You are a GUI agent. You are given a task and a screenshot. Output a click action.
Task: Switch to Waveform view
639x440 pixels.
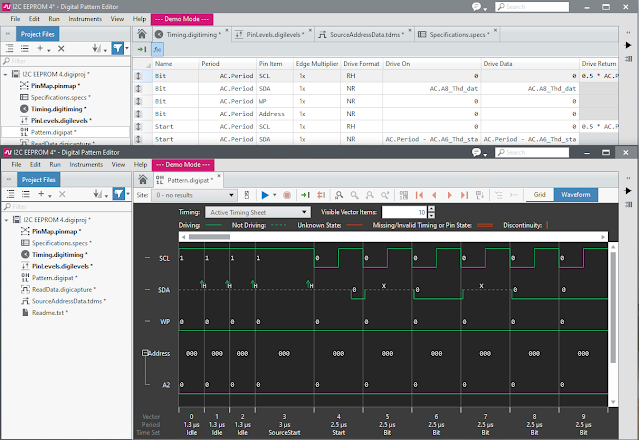[x=575, y=195]
